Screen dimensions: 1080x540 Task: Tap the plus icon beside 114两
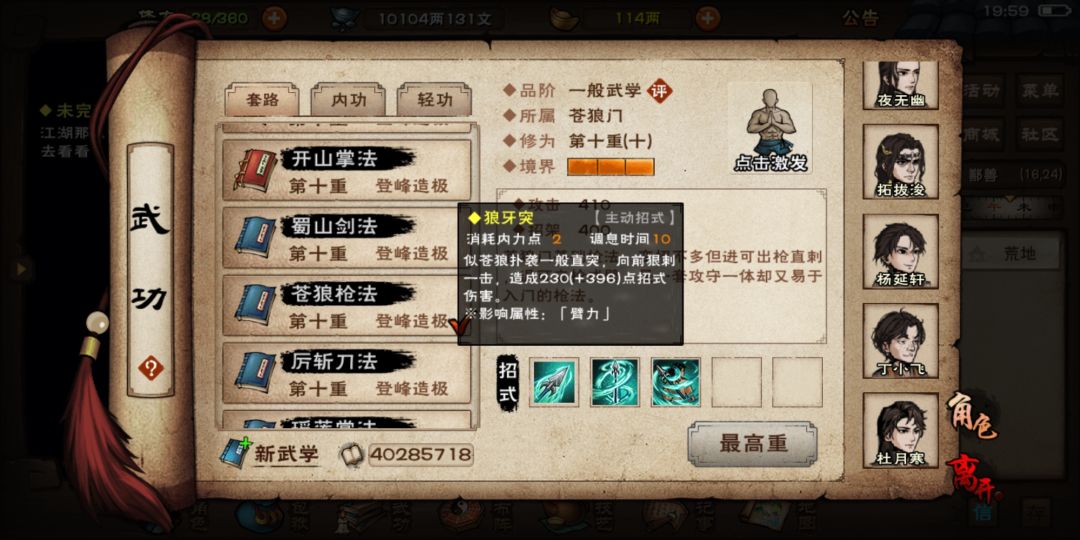(707, 17)
